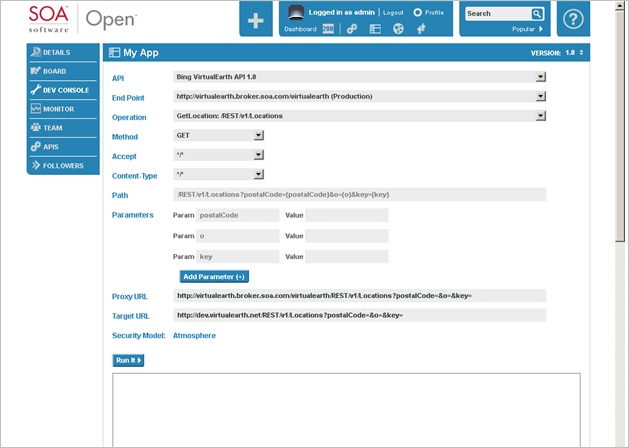Open the Method dropdown showing GET
Viewport: 629px width, 448px height.
tap(258, 136)
